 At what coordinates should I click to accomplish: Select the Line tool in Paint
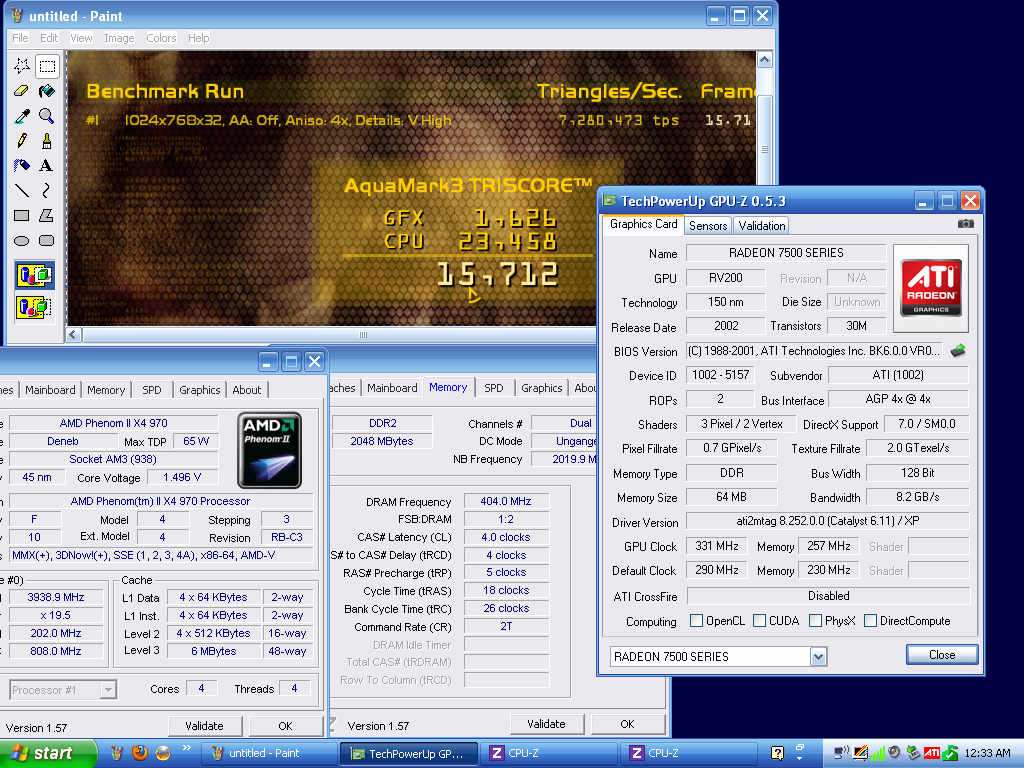22,190
